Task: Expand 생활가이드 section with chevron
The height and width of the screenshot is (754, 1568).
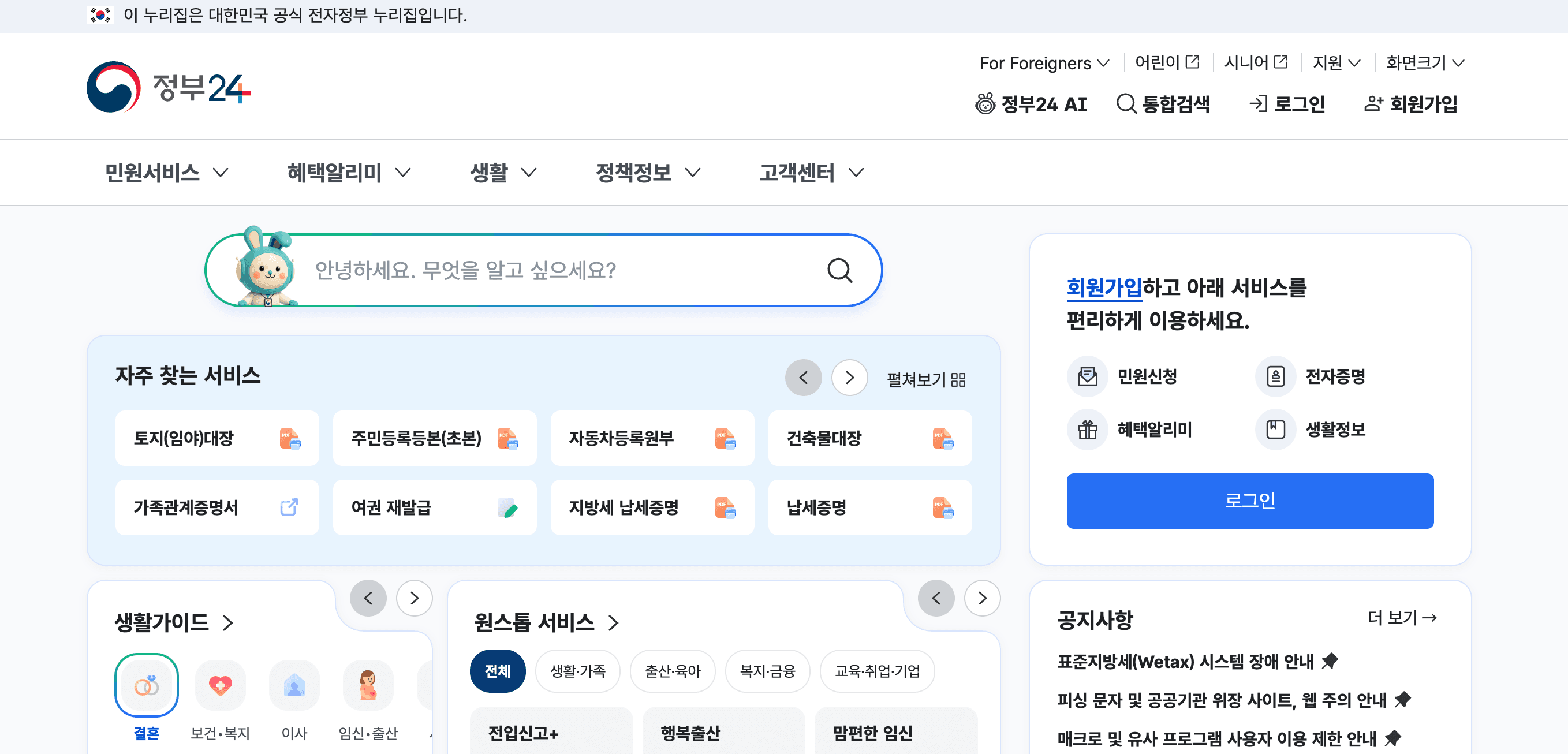Action: click(x=227, y=622)
